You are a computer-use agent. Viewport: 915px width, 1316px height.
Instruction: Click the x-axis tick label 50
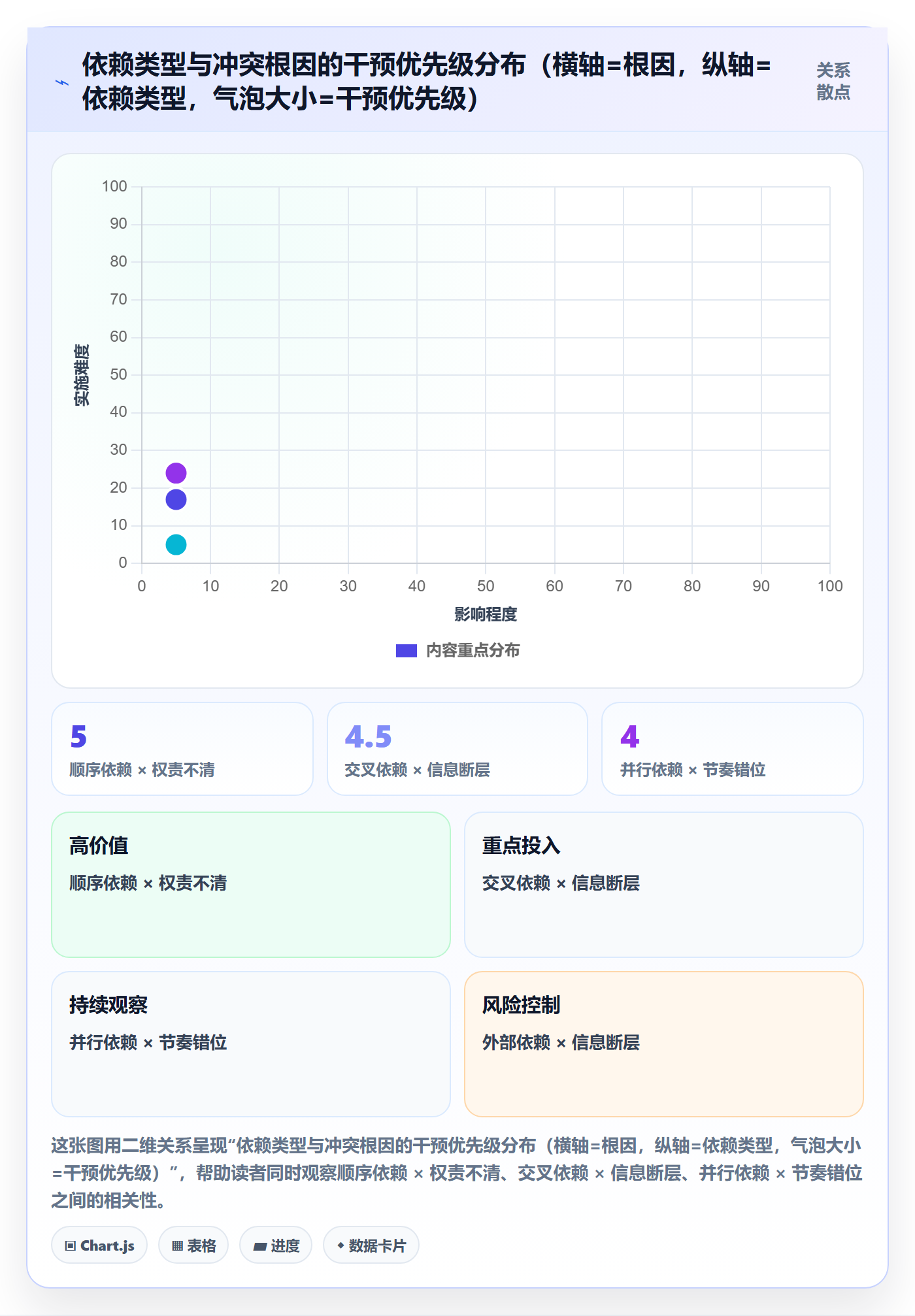coord(486,586)
